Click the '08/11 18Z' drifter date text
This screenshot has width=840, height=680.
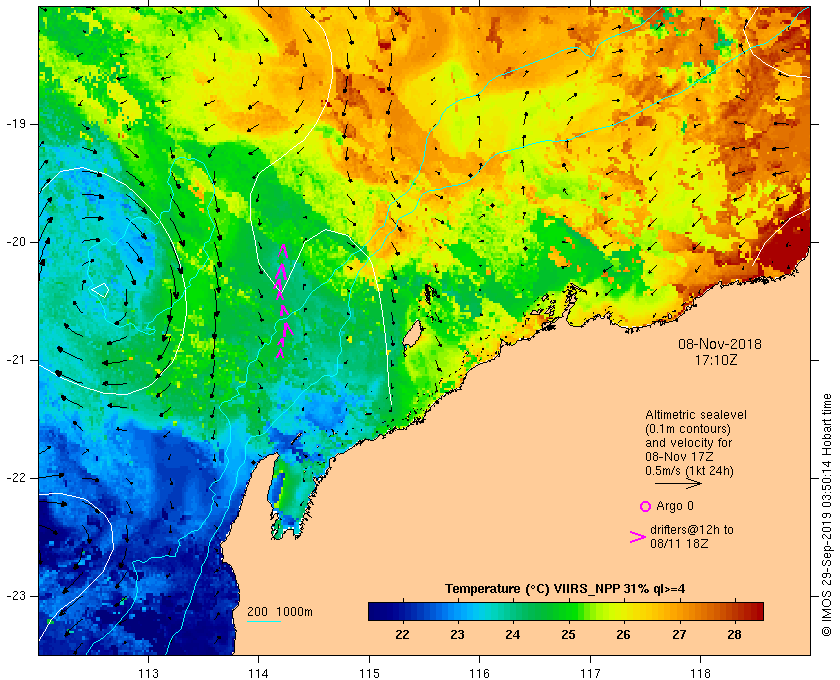679,544
